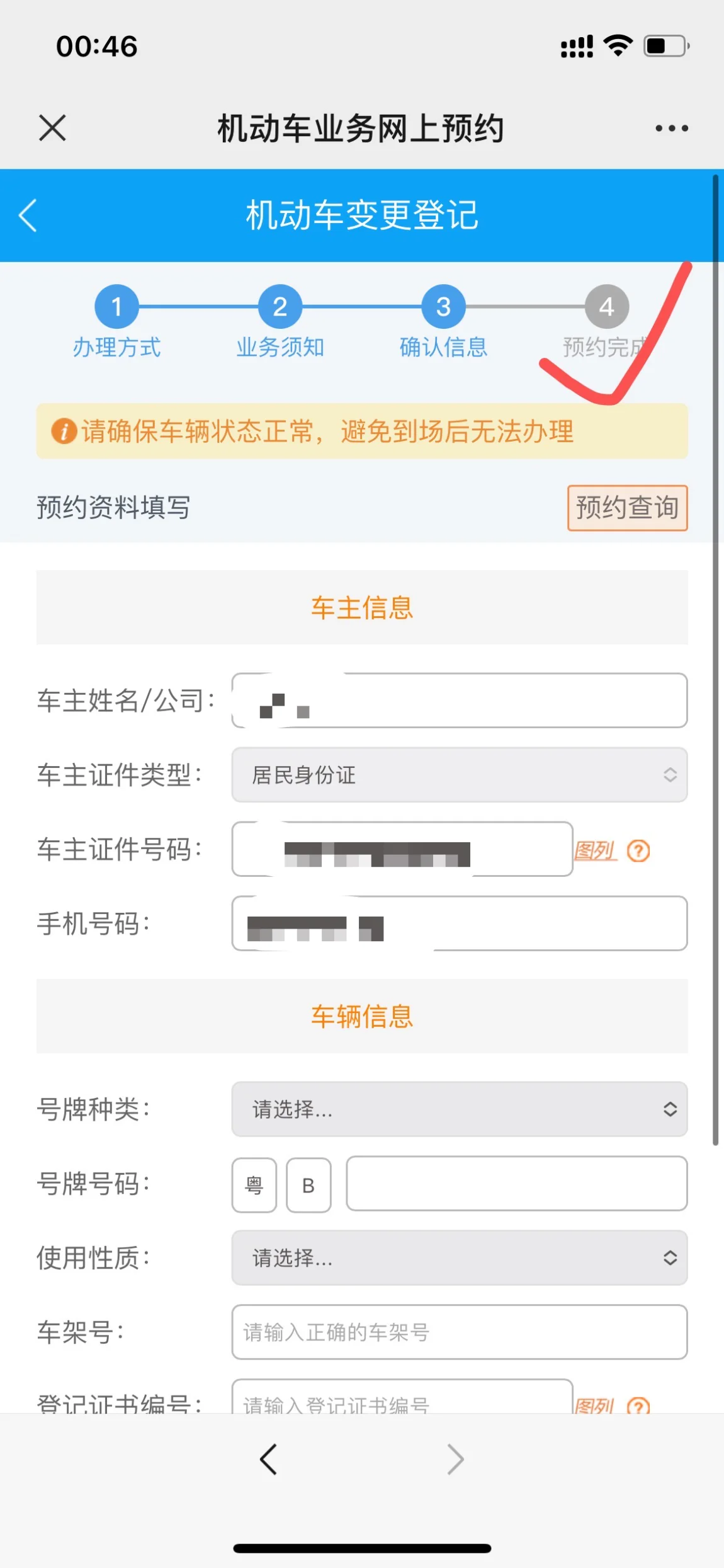724x1568 pixels.
Task: Tap the bottom browser forward arrow
Action: [x=455, y=1459]
